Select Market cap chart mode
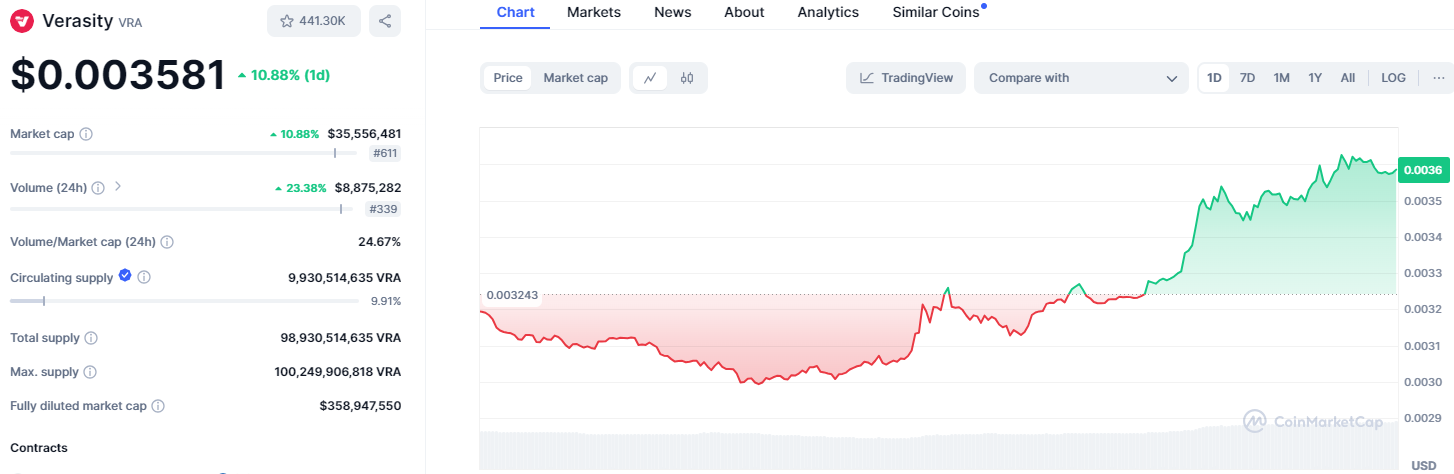The width and height of the screenshot is (1454, 474). click(575, 78)
